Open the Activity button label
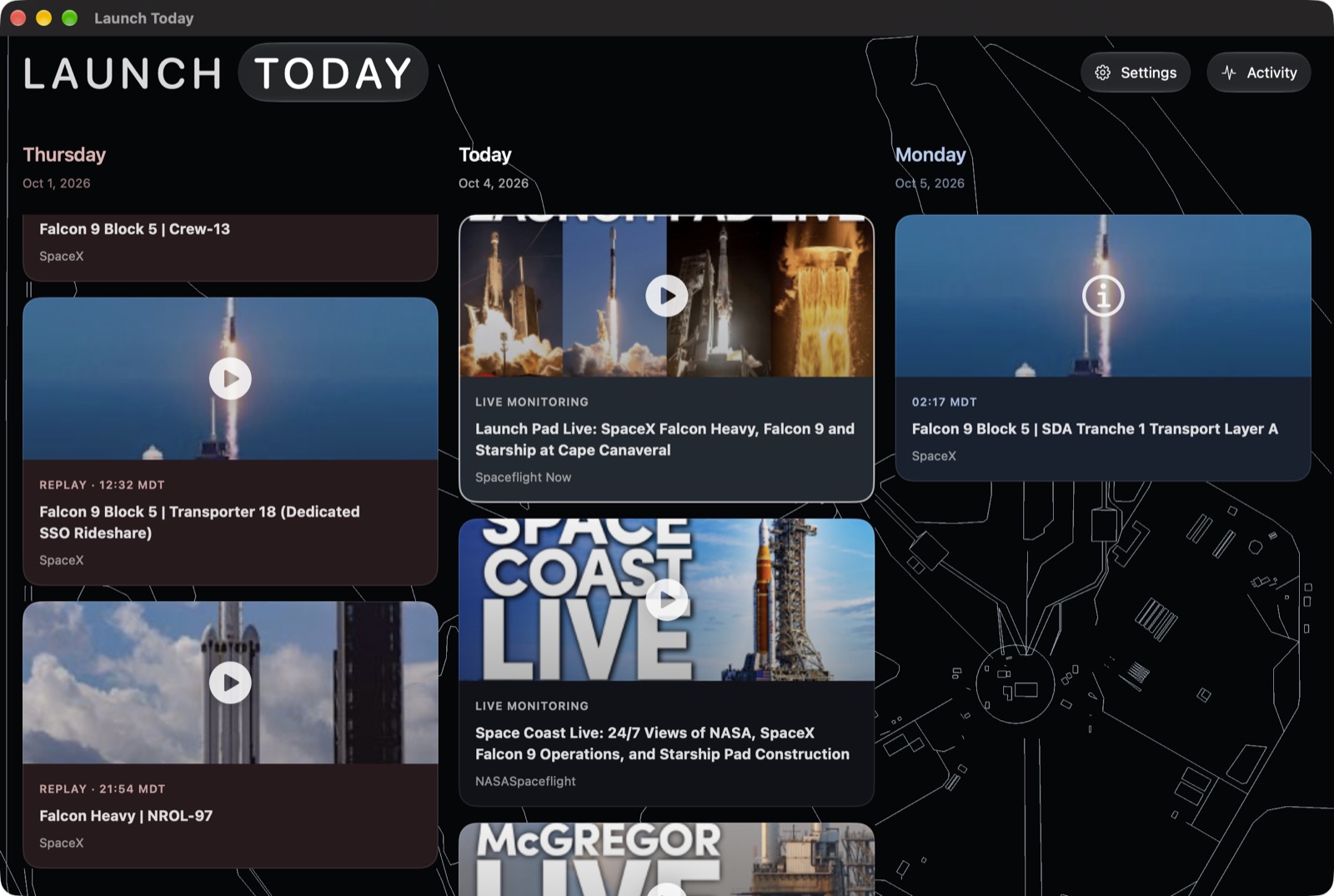The height and width of the screenshot is (896, 1334). point(1271,73)
